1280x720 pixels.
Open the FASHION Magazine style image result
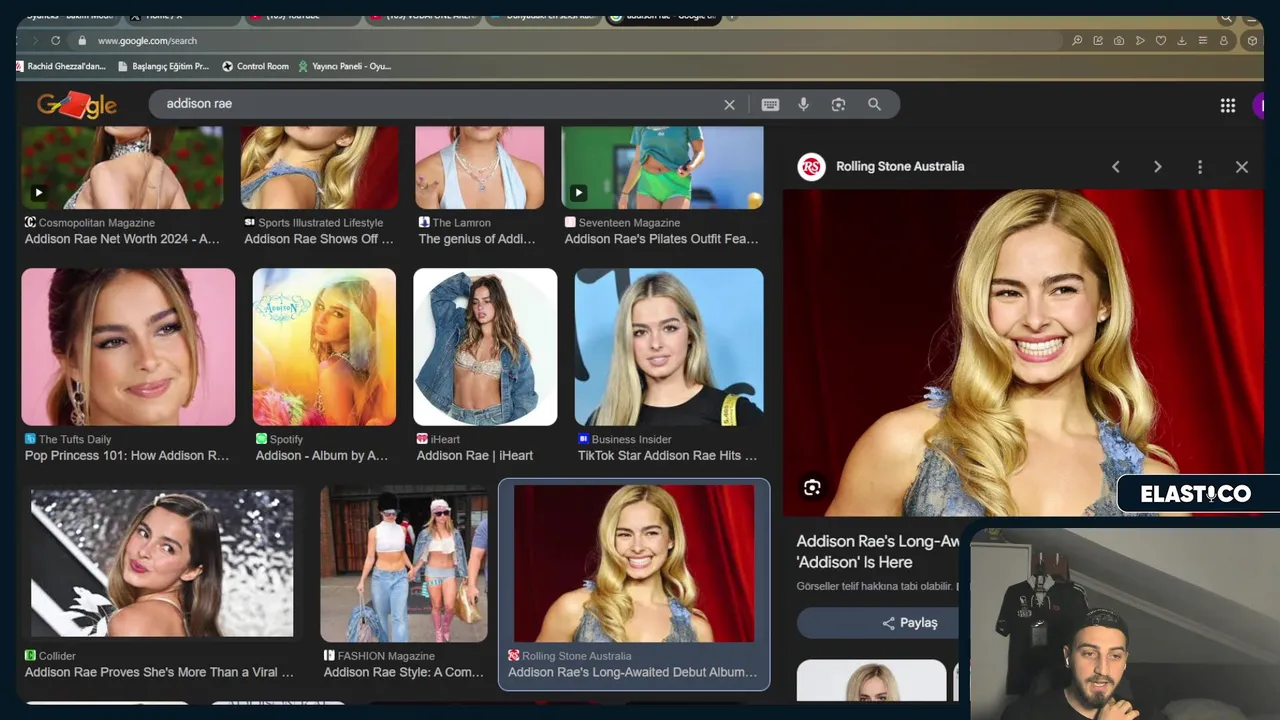[x=404, y=563]
